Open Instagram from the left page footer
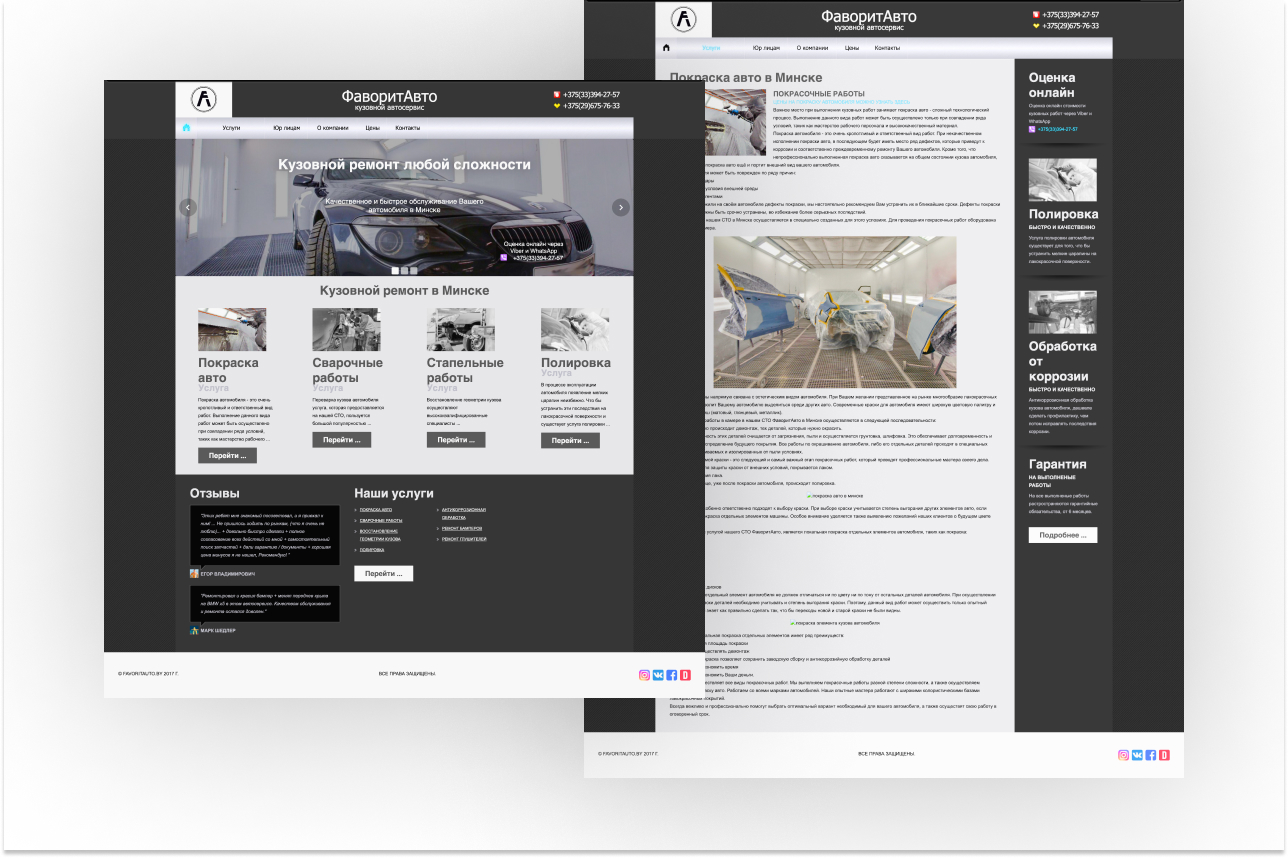 click(644, 675)
